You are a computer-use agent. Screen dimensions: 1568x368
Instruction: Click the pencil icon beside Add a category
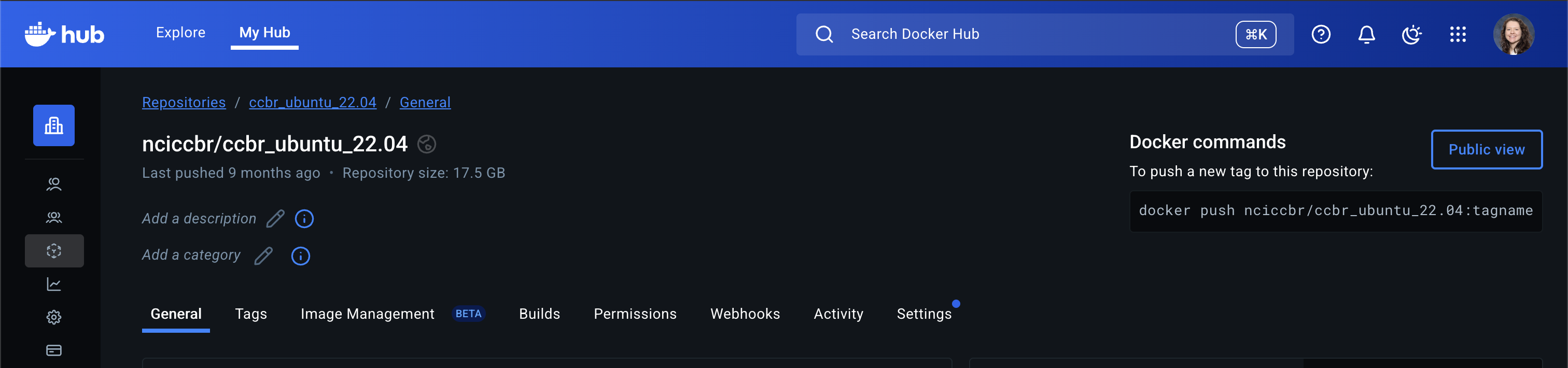point(263,256)
